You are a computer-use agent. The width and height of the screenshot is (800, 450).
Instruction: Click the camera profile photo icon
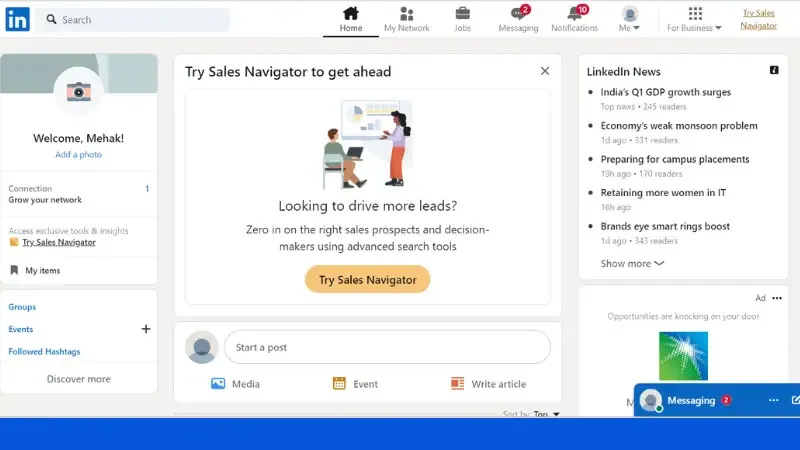click(x=79, y=92)
